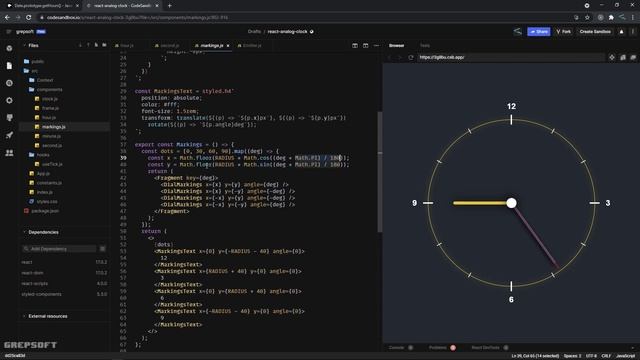The height and width of the screenshot is (360, 640).
Task: Click the editor vertical scrollbar
Action: (x=380, y=171)
